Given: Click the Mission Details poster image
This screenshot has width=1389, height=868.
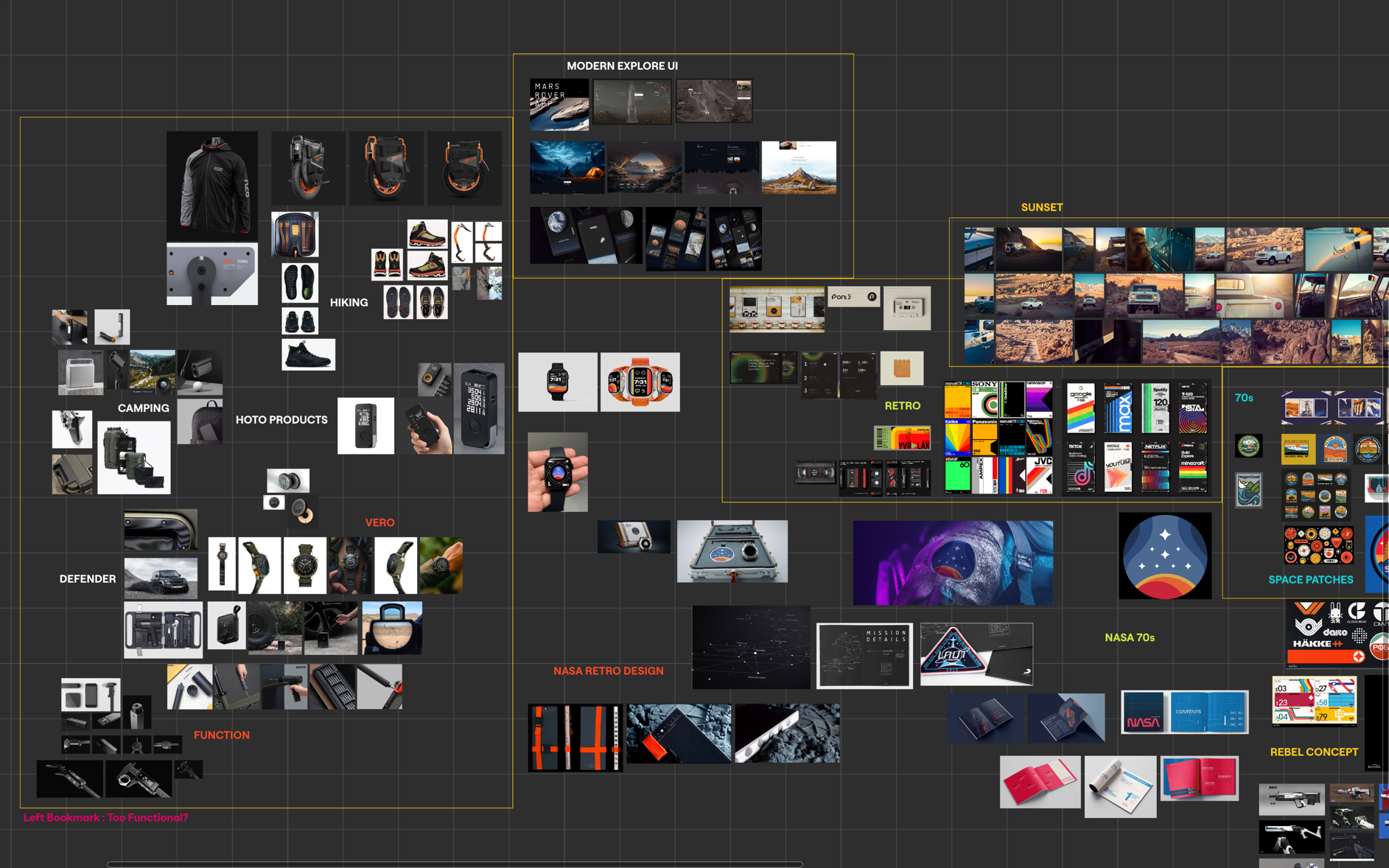Looking at the screenshot, I should point(864,656).
